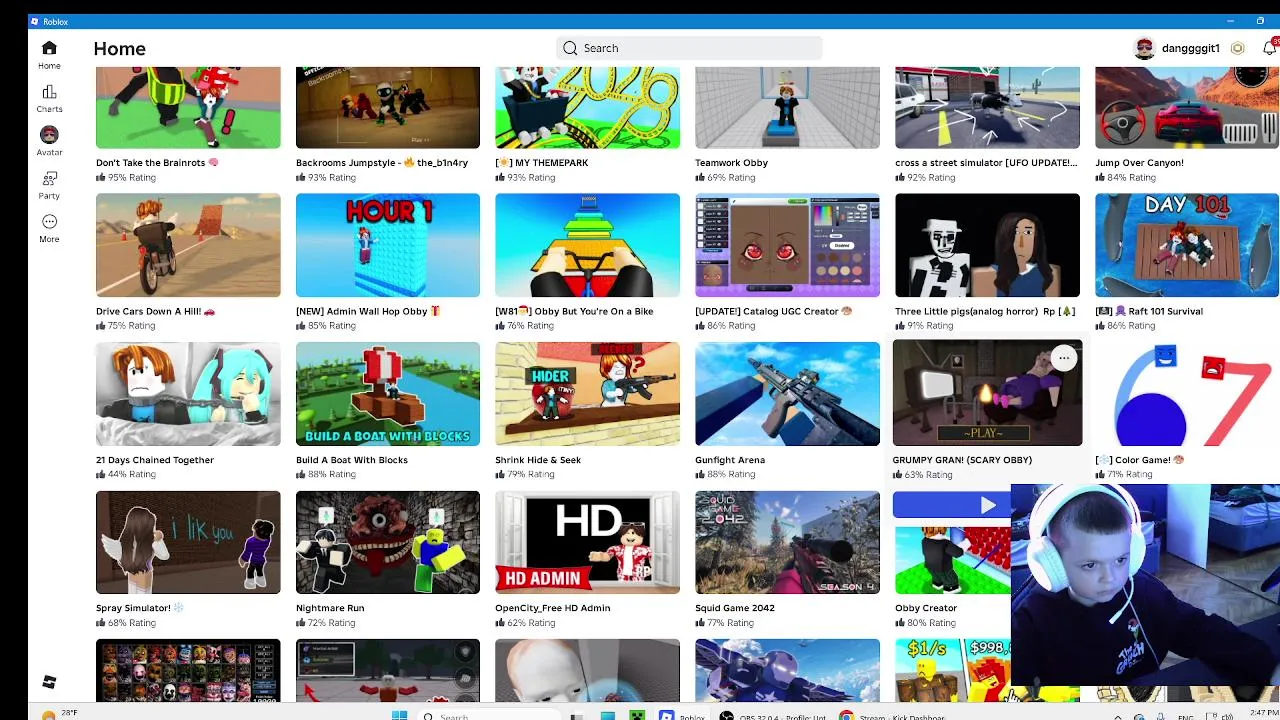Open Shrink Hide & Seek thumbnail
This screenshot has width=1280, height=720.
click(x=587, y=394)
